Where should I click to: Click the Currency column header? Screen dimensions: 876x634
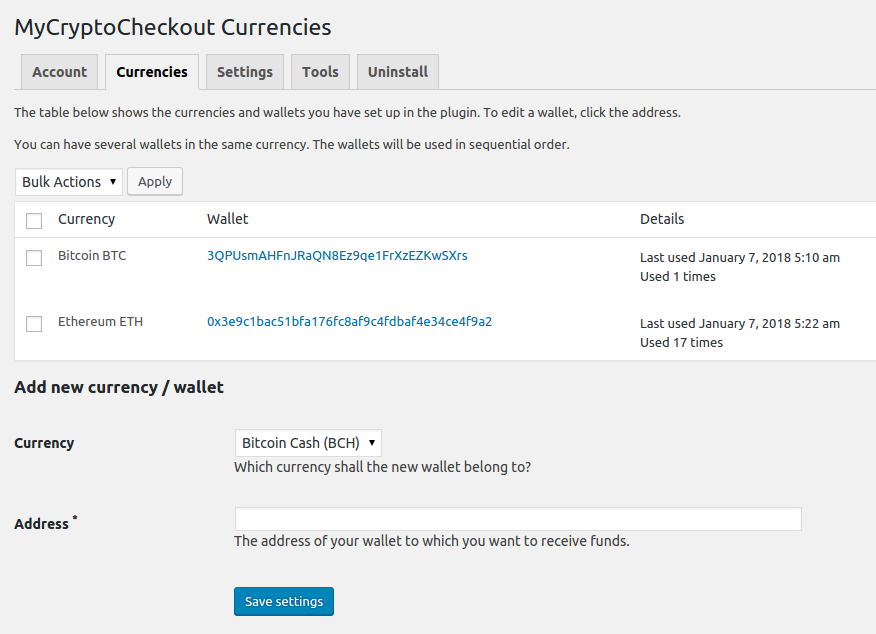click(x=87, y=219)
